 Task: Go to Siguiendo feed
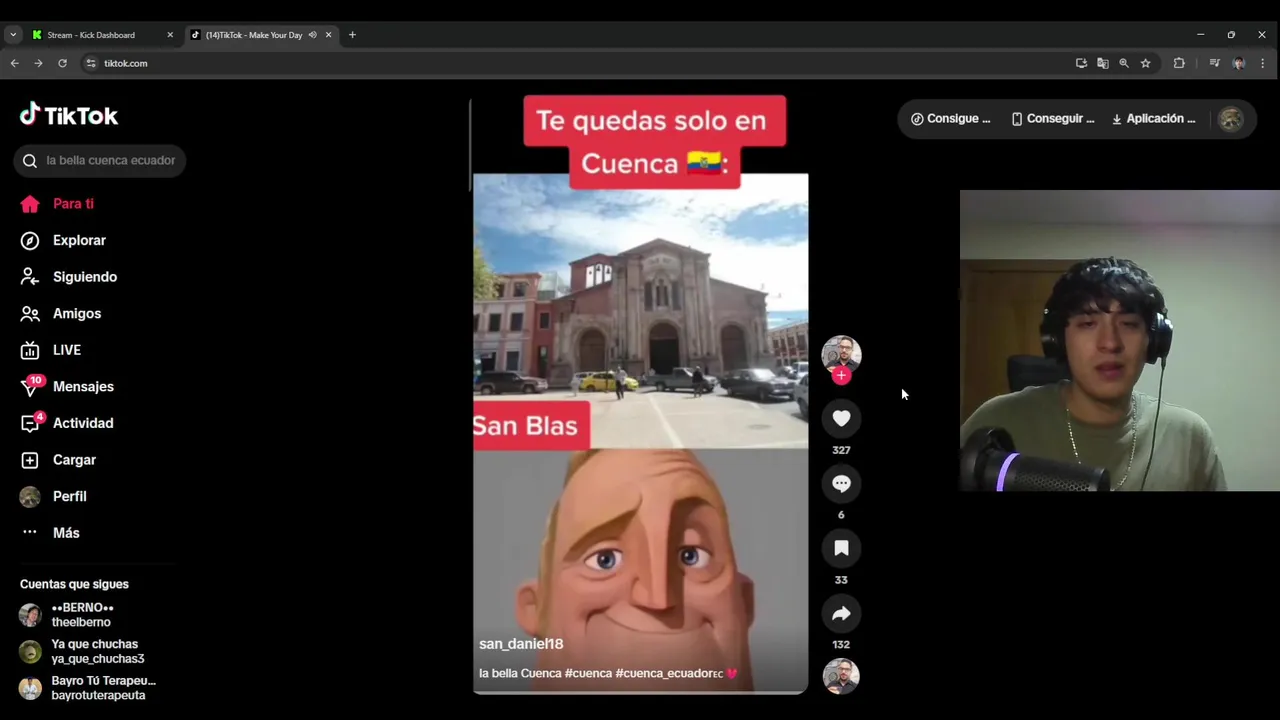pos(85,277)
